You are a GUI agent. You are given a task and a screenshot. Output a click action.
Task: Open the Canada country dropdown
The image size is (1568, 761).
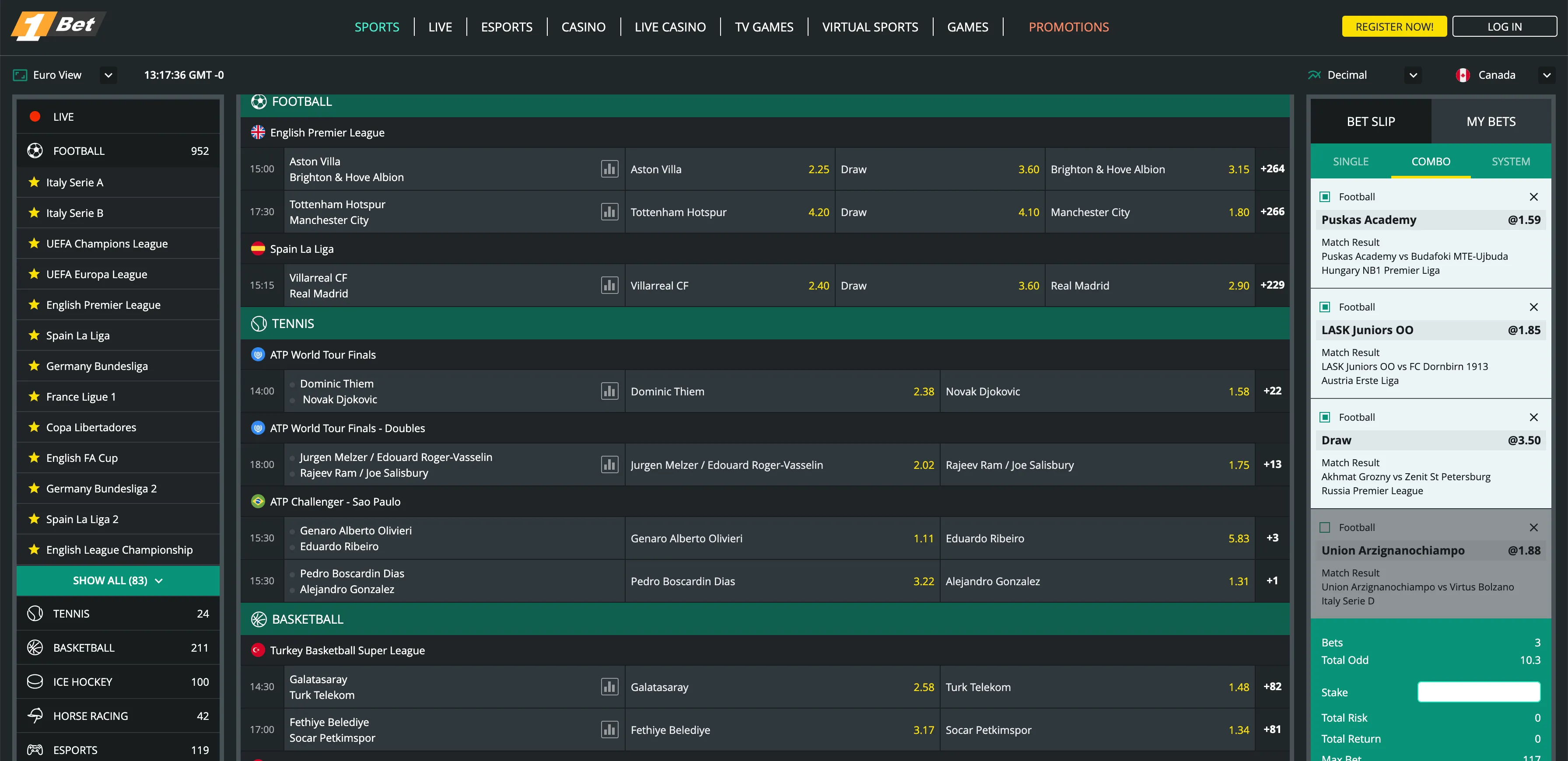pyautogui.click(x=1546, y=75)
